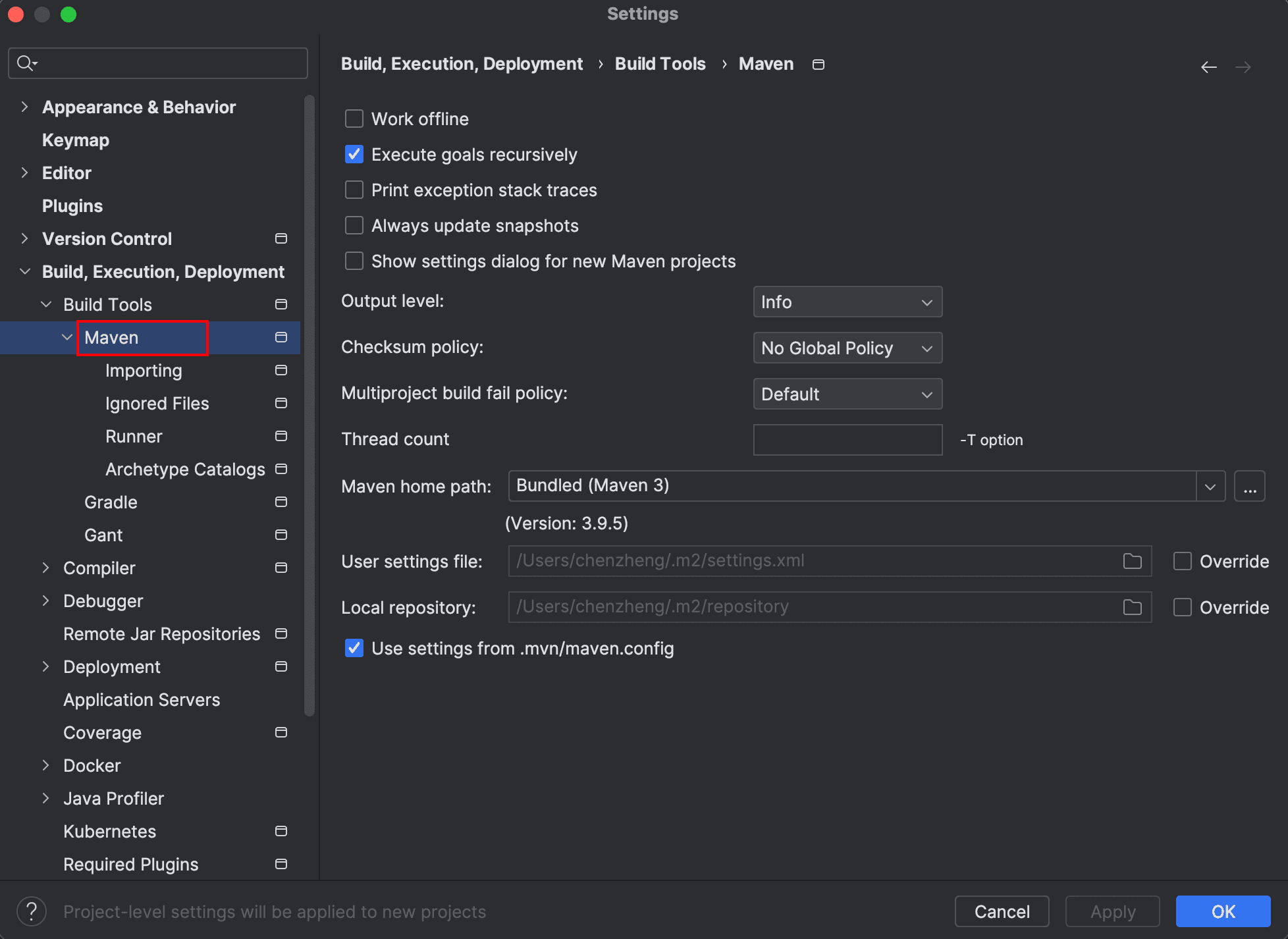
Task: Click the Thread count input field
Action: 847,440
